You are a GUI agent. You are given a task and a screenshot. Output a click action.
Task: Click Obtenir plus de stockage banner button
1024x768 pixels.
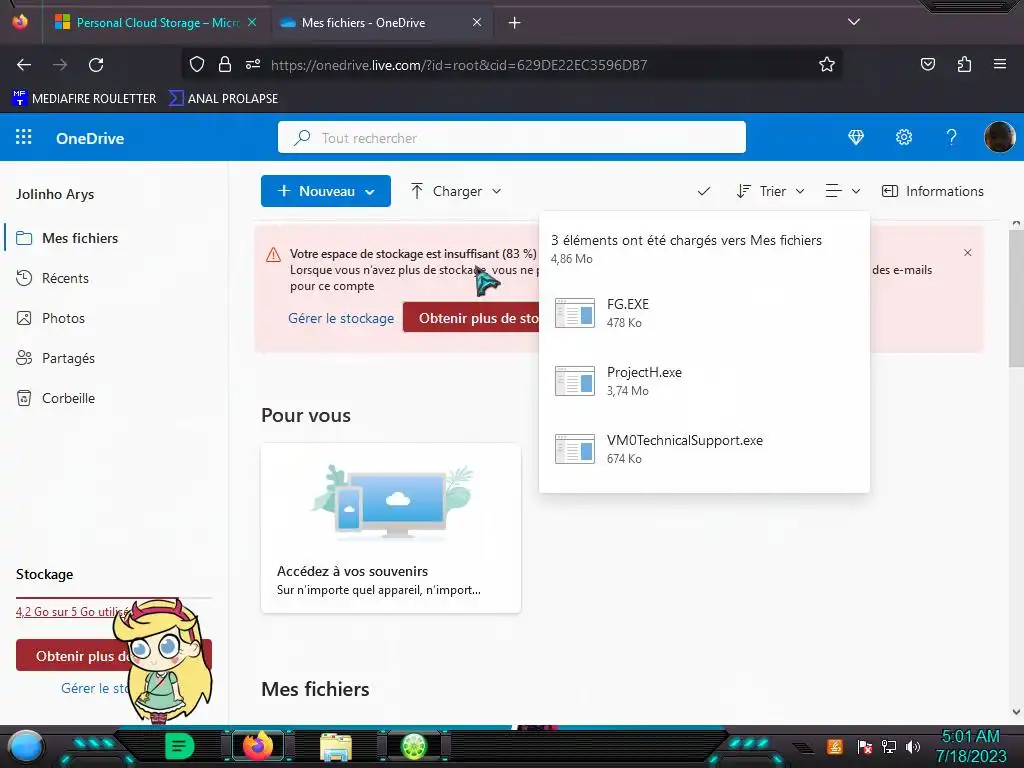[x=472, y=318]
